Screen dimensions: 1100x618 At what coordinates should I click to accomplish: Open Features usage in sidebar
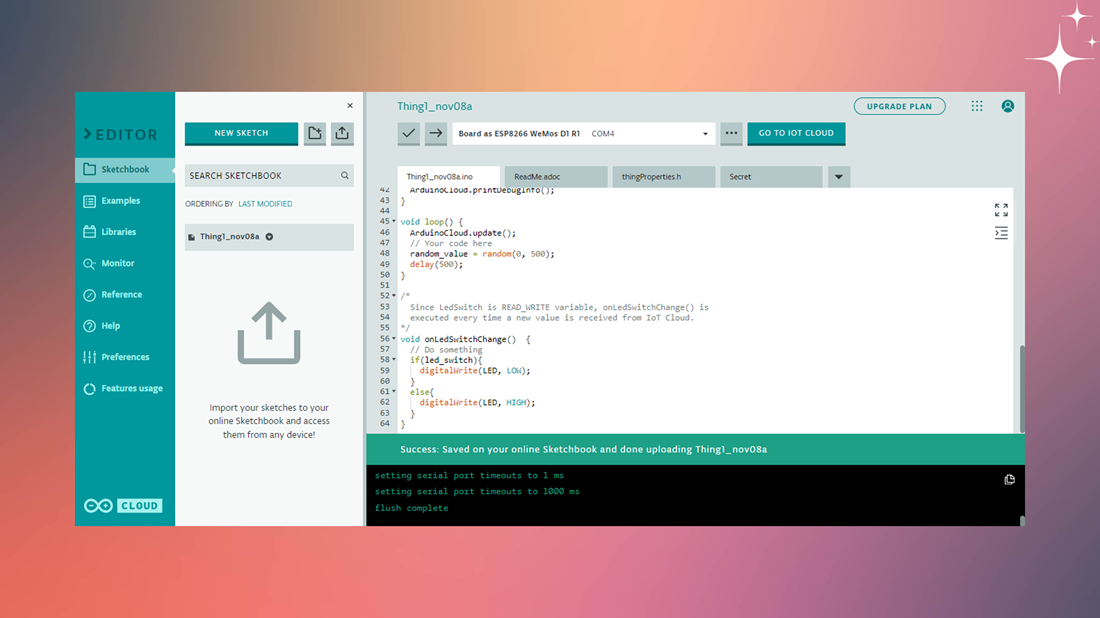(125, 388)
